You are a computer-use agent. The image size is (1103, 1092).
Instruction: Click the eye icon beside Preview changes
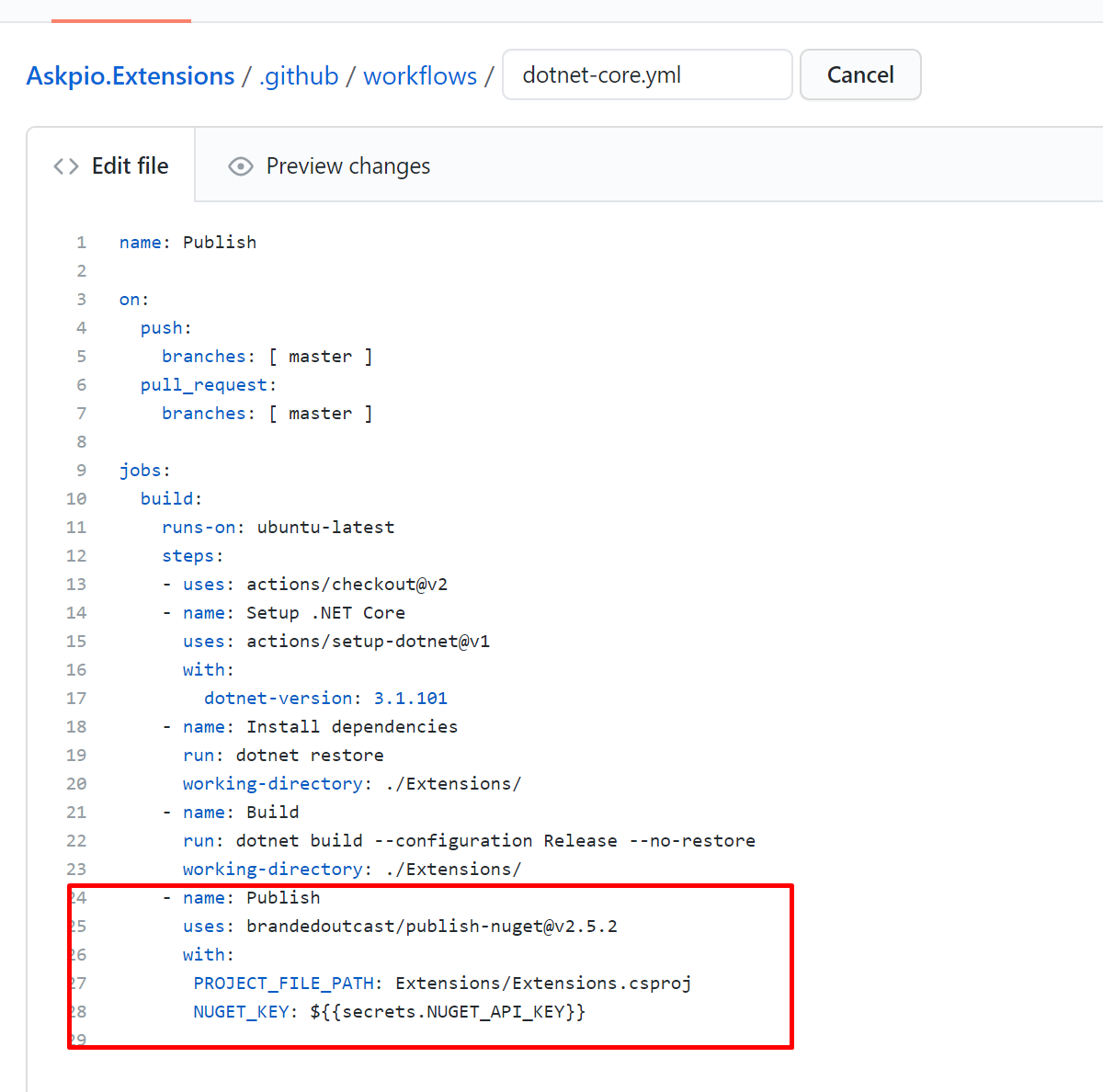coord(241,166)
